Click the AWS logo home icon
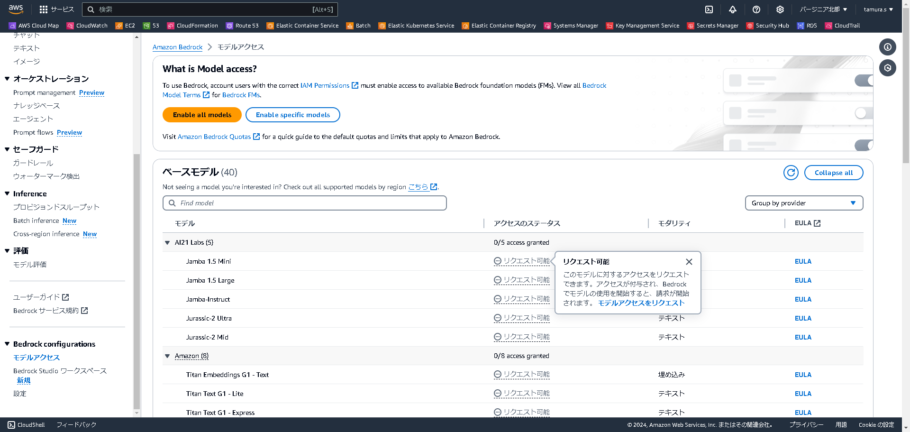The image size is (910, 432). click(16, 9)
